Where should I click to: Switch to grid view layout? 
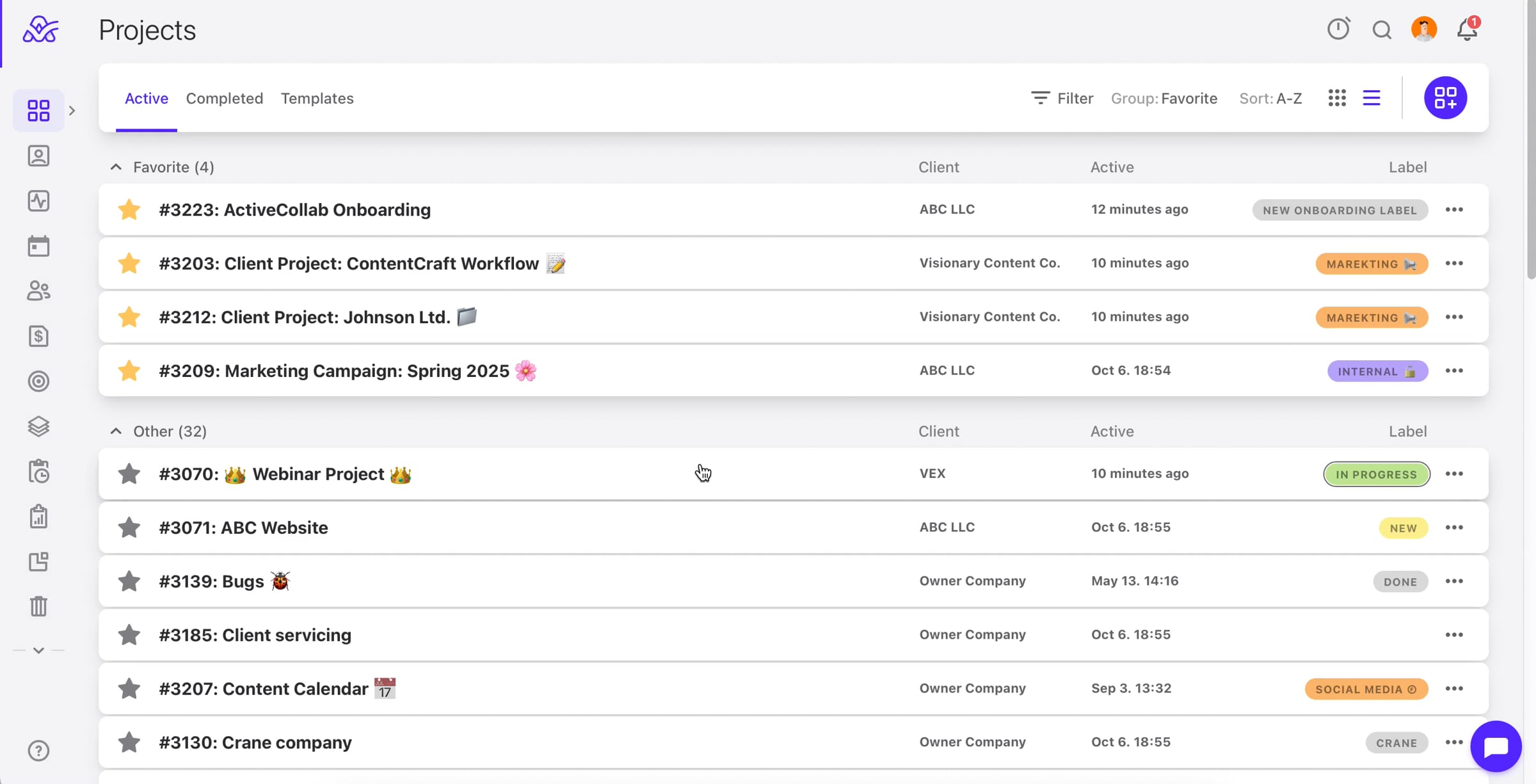pos(1337,98)
